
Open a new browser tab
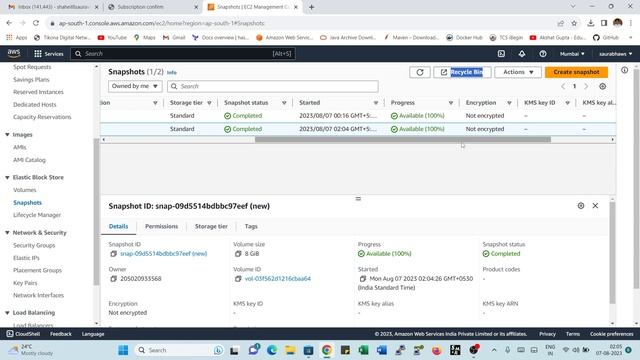pos(311,7)
